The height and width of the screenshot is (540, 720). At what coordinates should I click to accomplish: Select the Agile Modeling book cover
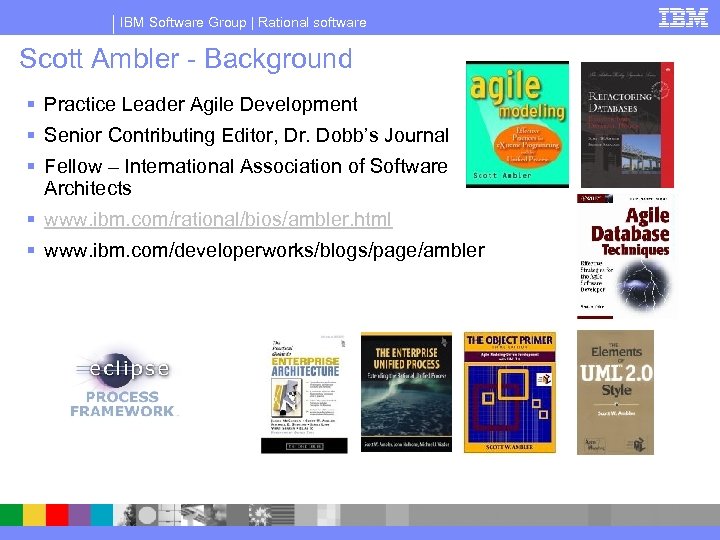coord(518,124)
